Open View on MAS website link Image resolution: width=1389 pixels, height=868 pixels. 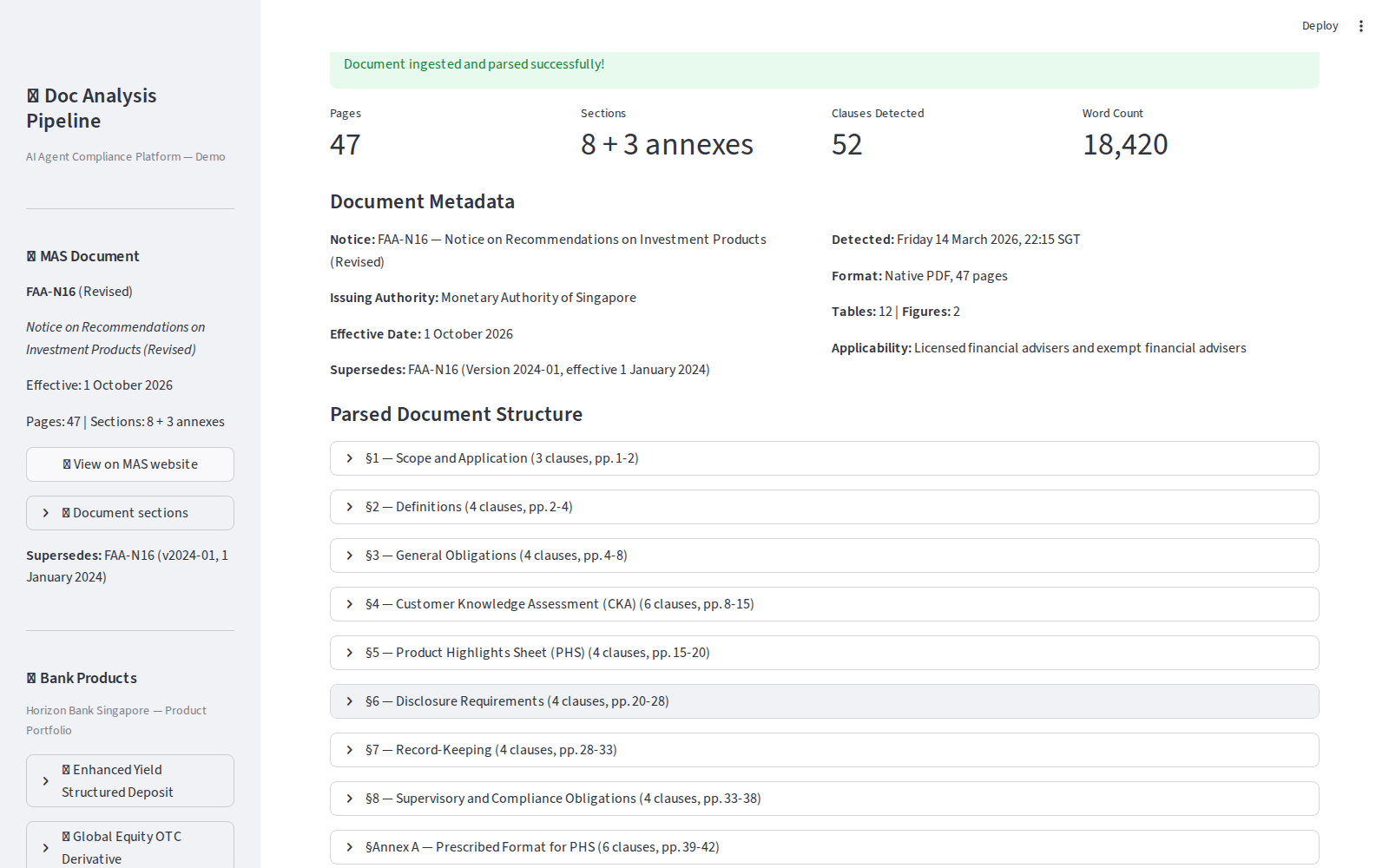130,464
